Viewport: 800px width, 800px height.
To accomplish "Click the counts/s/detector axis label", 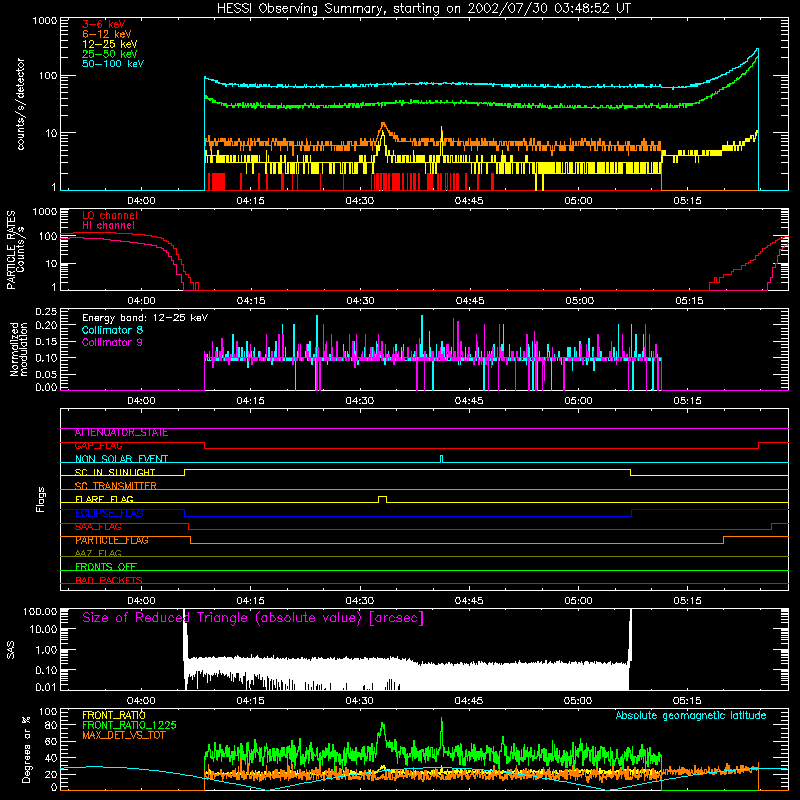I will pos(20,104).
